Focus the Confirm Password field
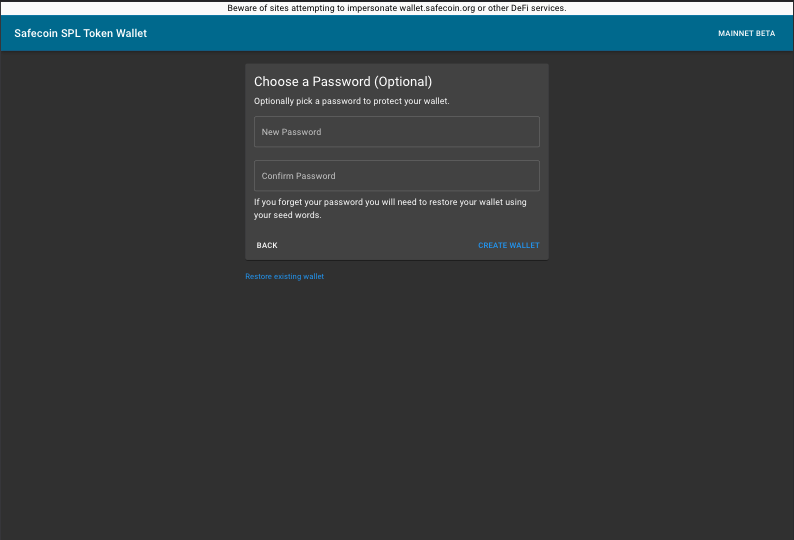The image size is (794, 540). click(396, 176)
